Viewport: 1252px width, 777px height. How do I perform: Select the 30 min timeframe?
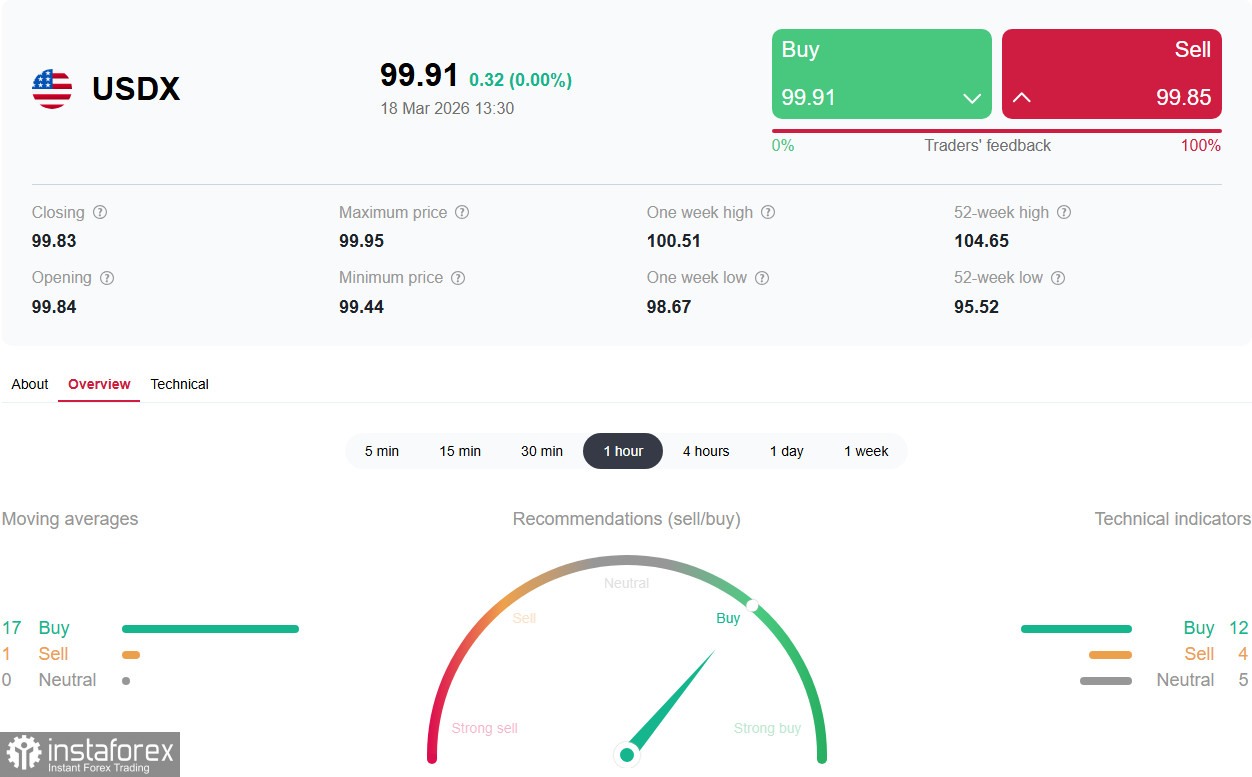tap(542, 451)
